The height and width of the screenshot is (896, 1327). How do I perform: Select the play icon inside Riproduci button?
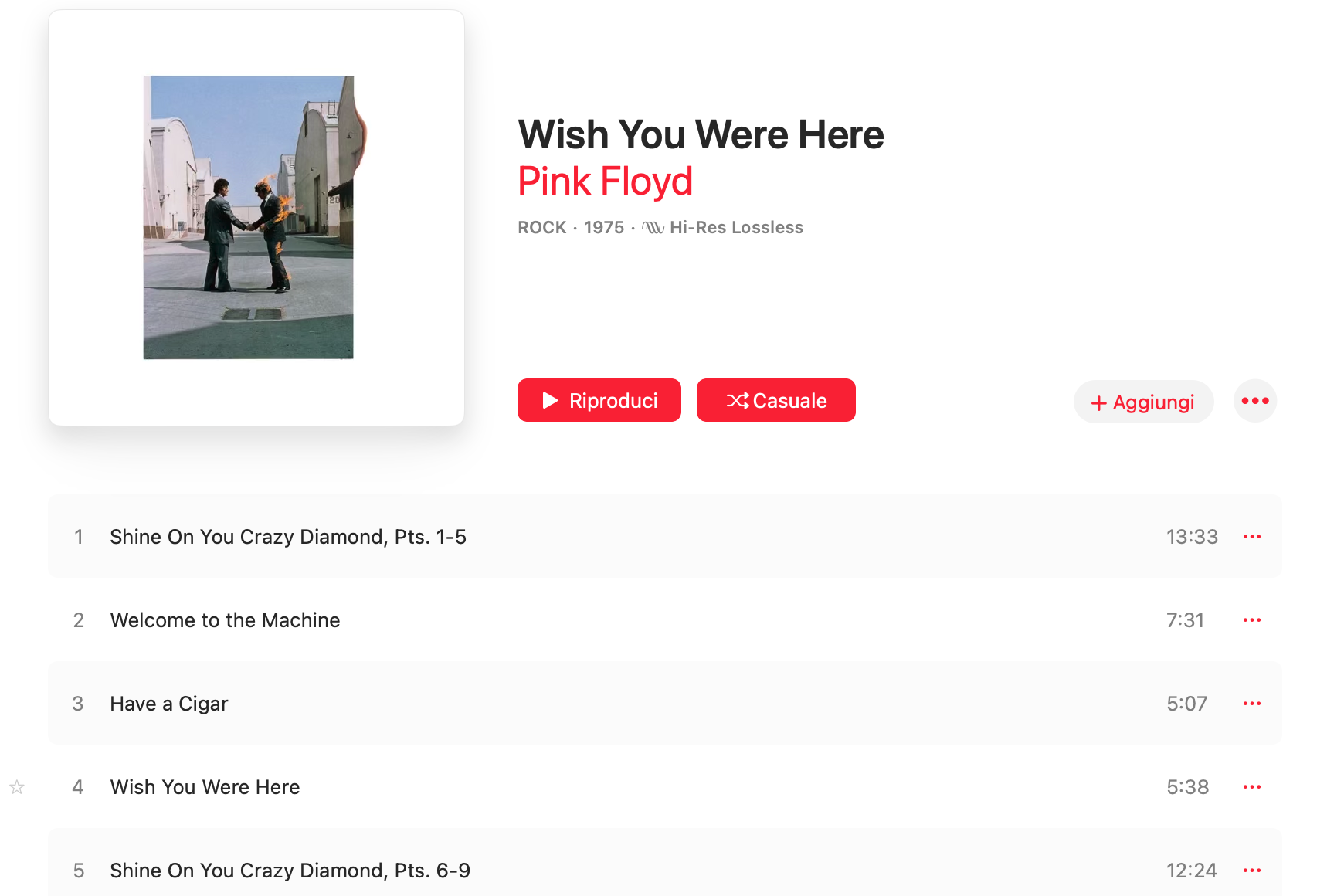pos(550,400)
